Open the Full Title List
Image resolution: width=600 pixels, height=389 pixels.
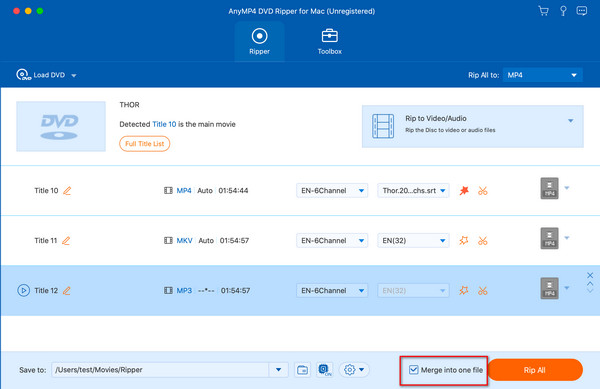point(145,144)
